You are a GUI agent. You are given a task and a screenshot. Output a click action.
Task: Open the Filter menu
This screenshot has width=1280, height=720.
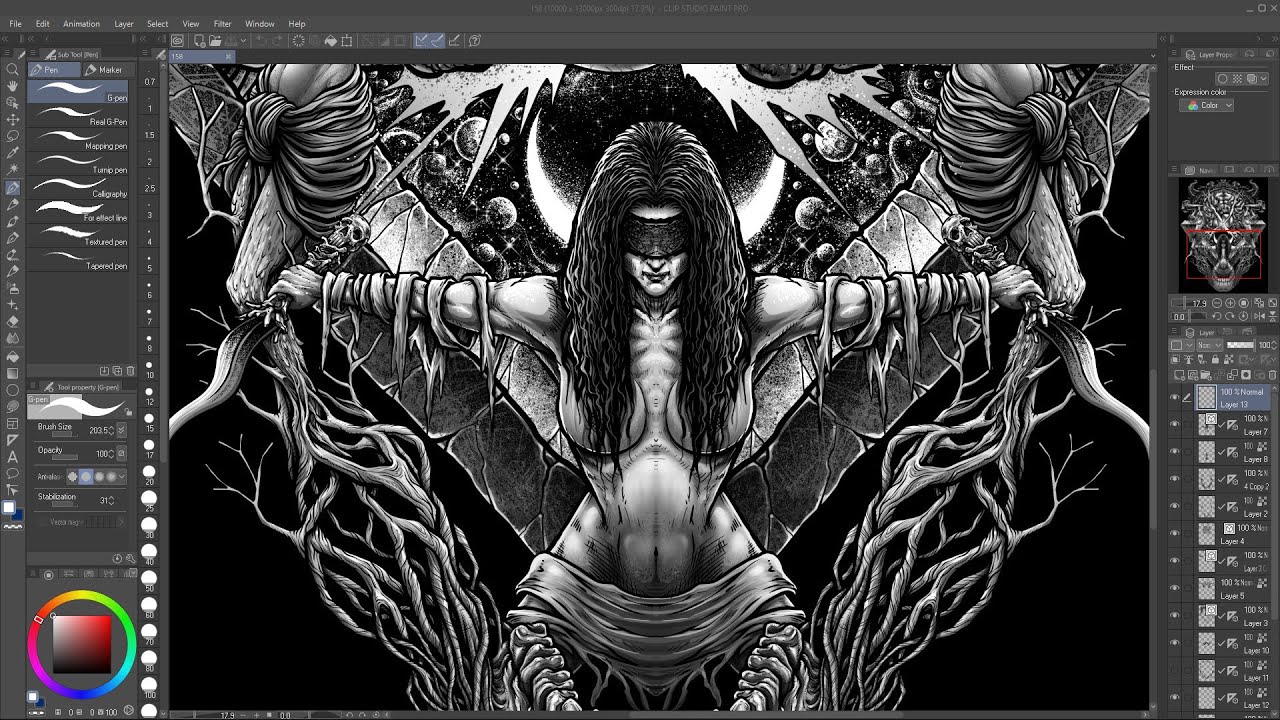click(222, 24)
